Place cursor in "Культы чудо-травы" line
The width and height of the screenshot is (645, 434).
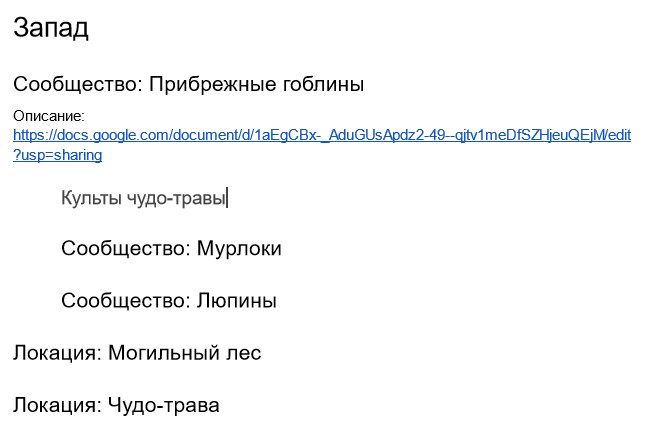coord(144,198)
